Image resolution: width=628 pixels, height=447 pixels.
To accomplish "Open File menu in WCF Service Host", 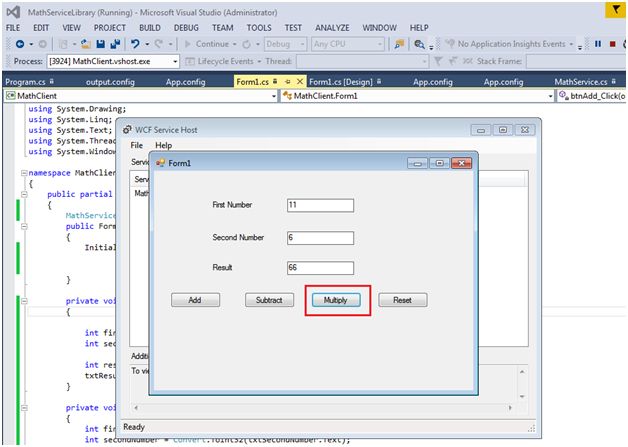I will [137, 145].
